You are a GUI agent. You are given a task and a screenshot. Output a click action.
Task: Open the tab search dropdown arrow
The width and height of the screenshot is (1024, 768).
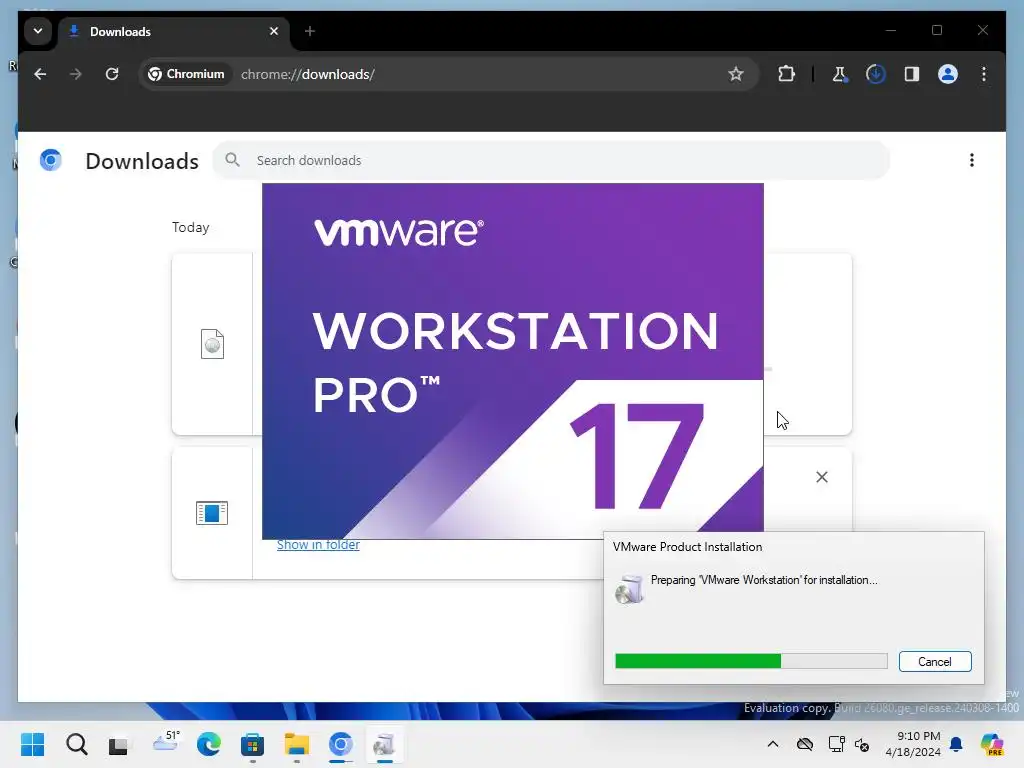click(x=38, y=31)
